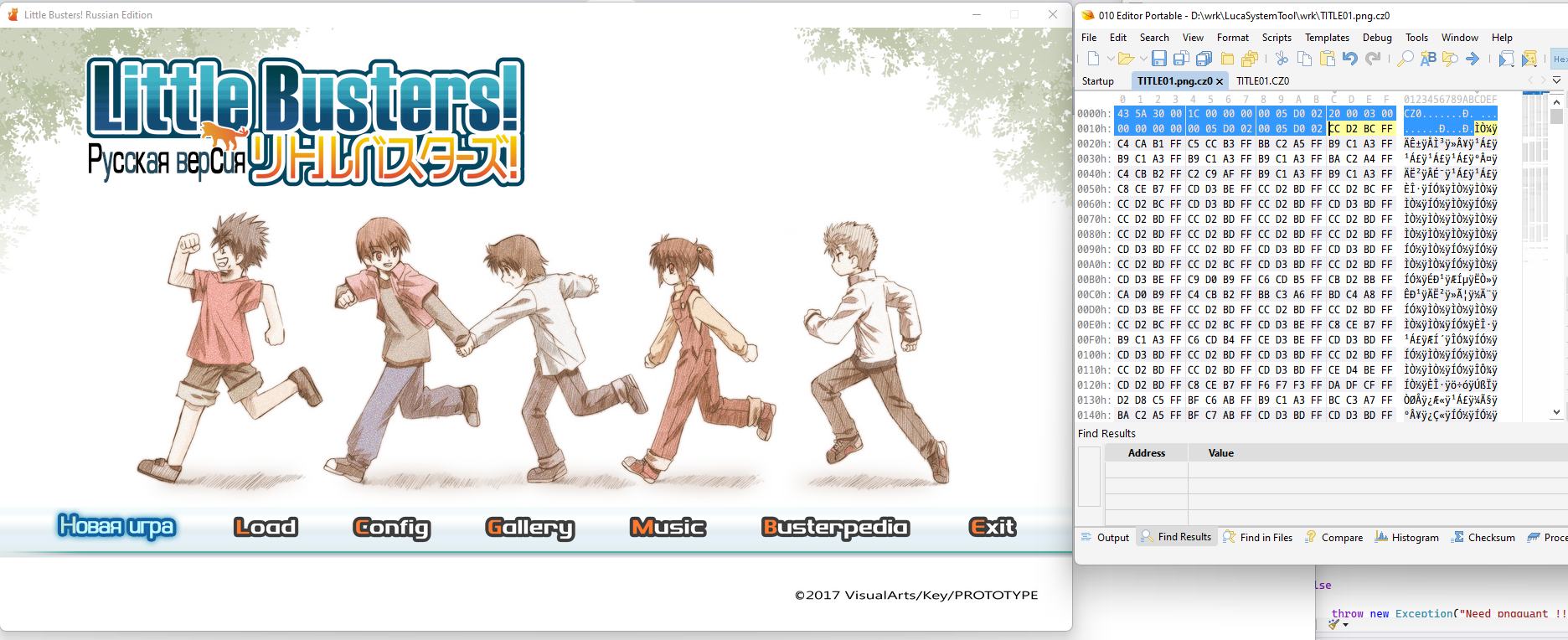The width and height of the screenshot is (1568, 640).
Task: Open the Help menu
Action: (x=1502, y=38)
